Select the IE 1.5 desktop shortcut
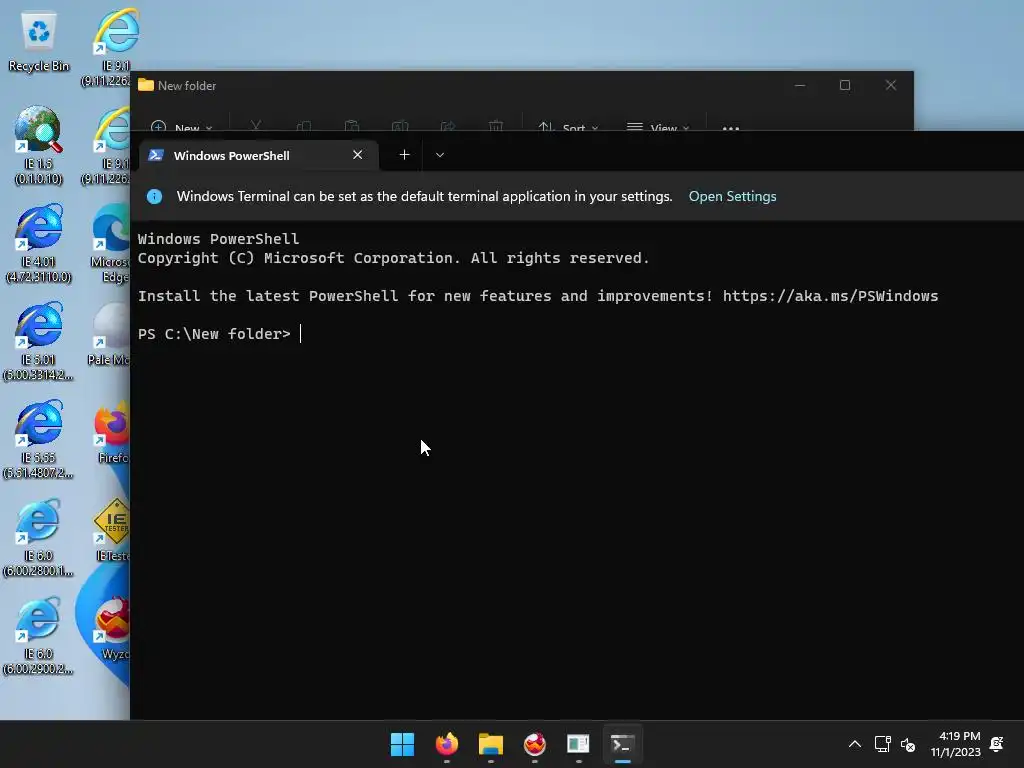The image size is (1024, 768). tap(39, 145)
